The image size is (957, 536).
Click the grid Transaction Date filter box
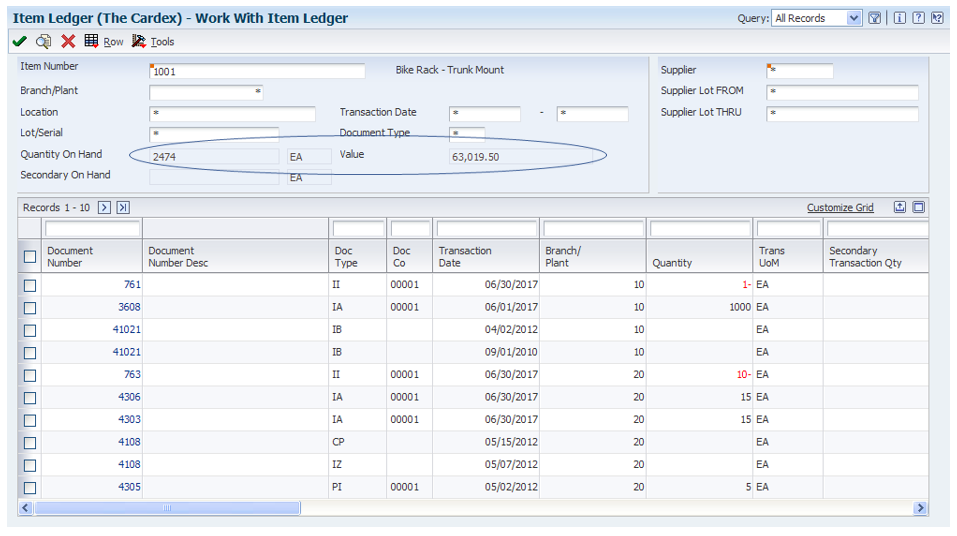(x=486, y=229)
